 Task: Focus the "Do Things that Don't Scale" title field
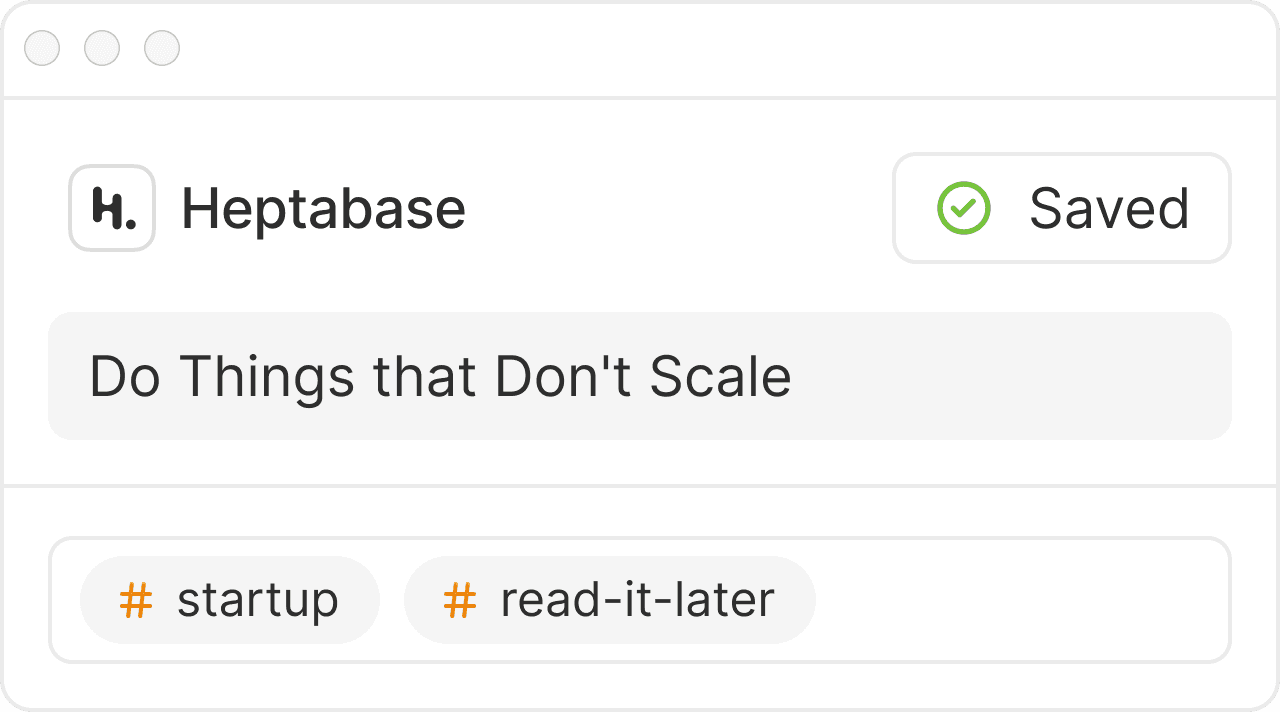point(640,376)
